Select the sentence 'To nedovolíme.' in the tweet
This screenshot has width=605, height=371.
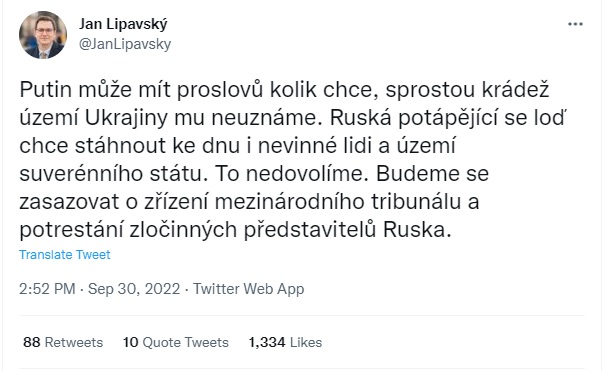pyautogui.click(x=289, y=174)
